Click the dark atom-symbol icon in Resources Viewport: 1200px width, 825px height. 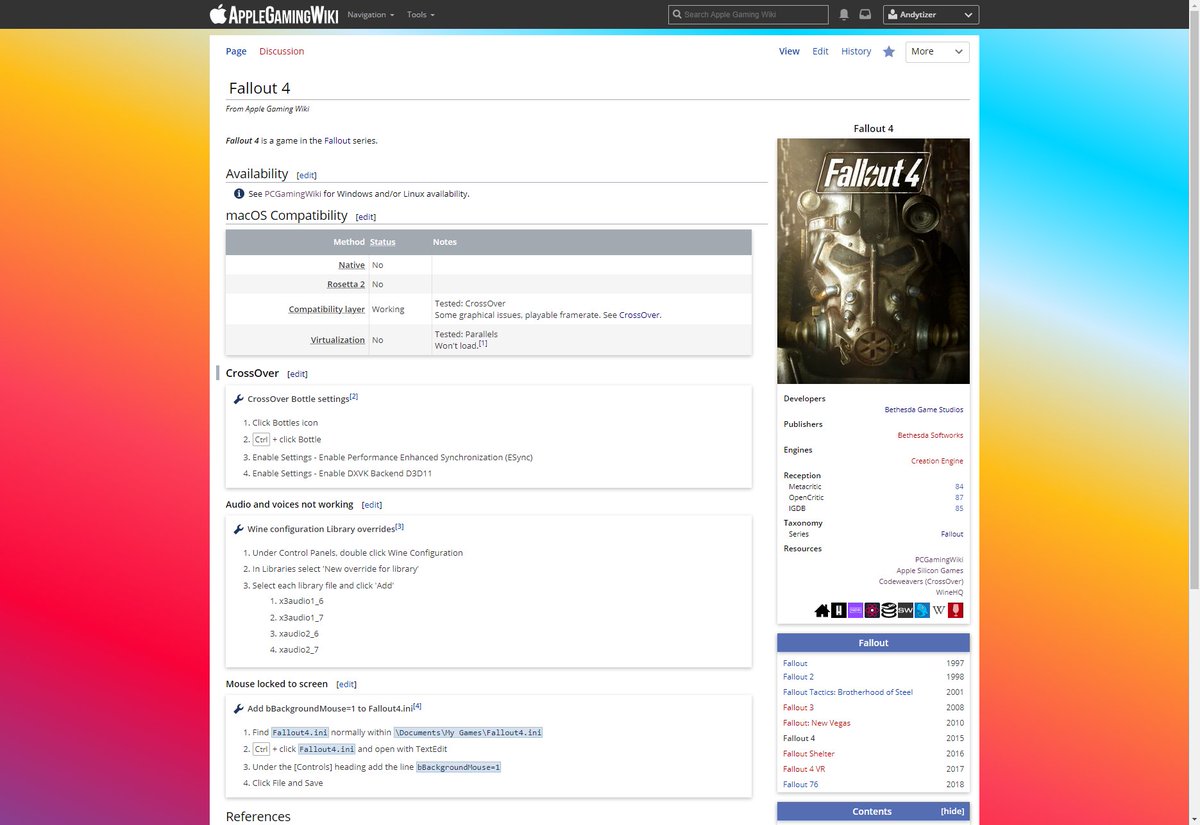(872, 609)
